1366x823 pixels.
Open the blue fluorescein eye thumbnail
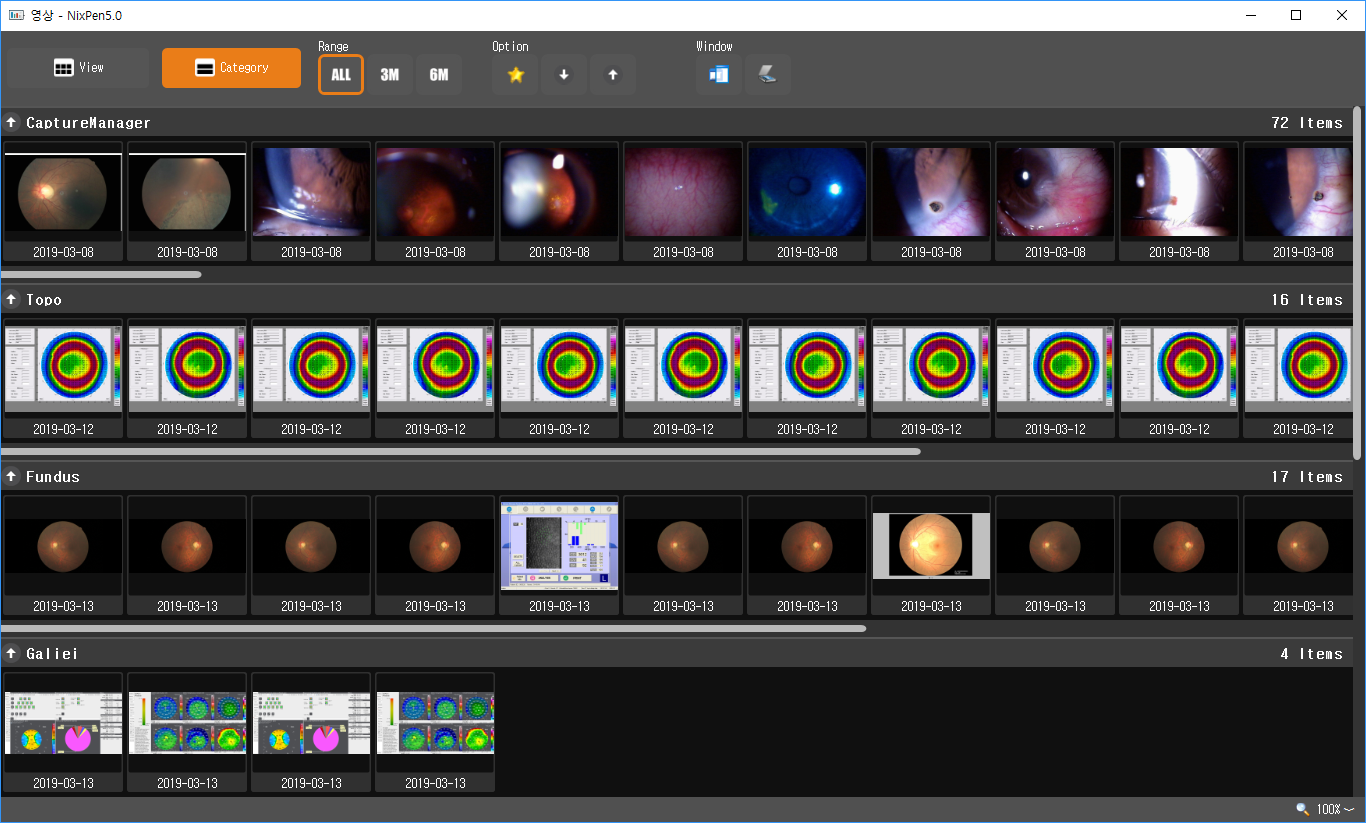[x=807, y=192]
